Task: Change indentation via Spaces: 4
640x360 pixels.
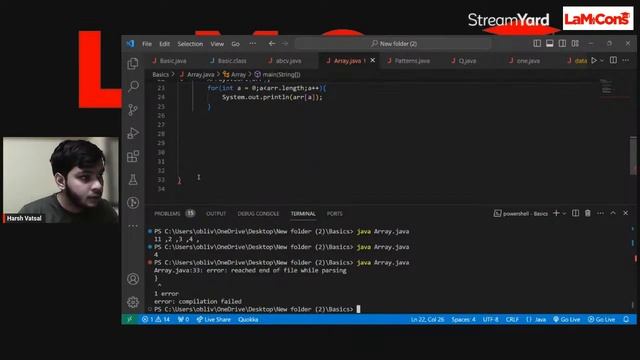Action: [463, 320]
